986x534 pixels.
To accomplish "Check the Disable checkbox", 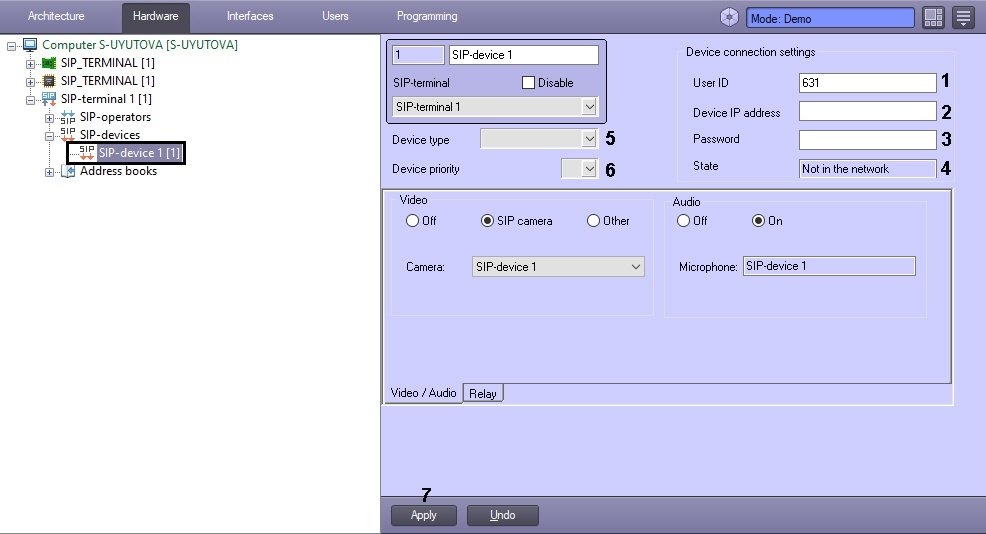I will [x=529, y=83].
